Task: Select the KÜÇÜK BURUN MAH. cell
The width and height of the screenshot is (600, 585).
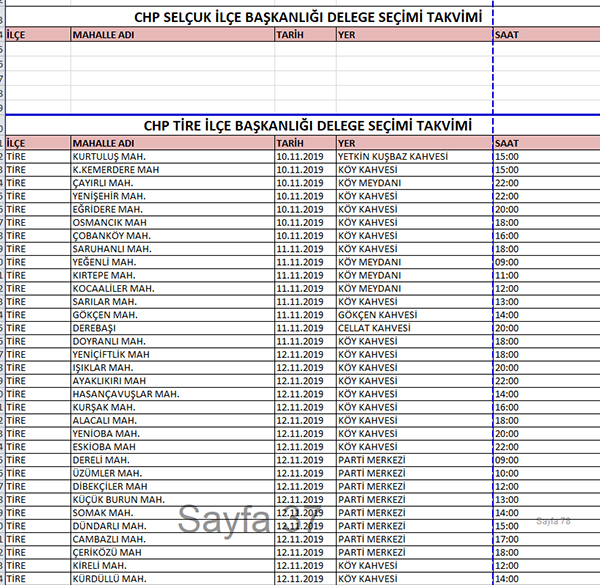Action: pos(173,500)
